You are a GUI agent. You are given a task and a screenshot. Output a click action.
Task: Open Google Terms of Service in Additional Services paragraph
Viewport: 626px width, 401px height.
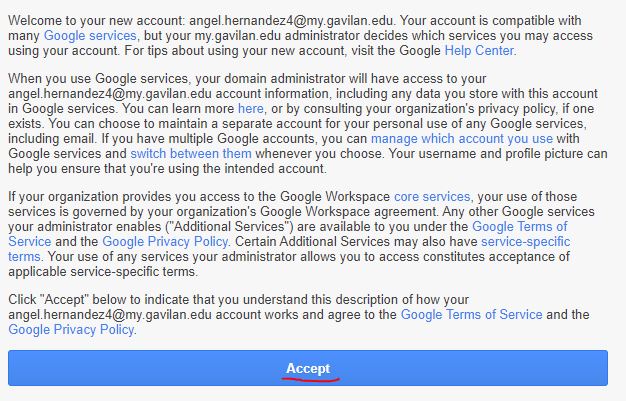point(547,227)
